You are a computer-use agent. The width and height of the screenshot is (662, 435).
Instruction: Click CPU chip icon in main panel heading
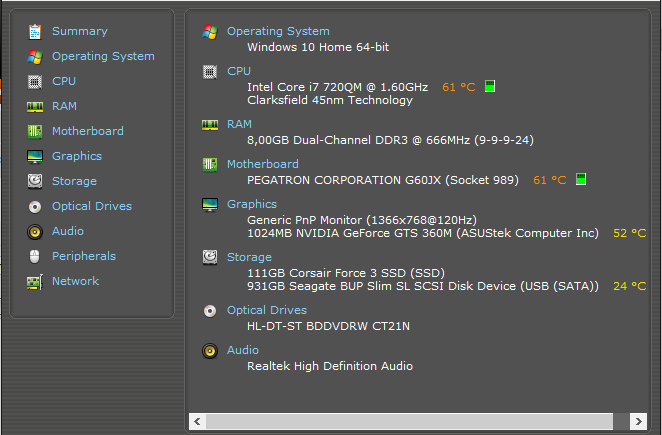pos(210,72)
